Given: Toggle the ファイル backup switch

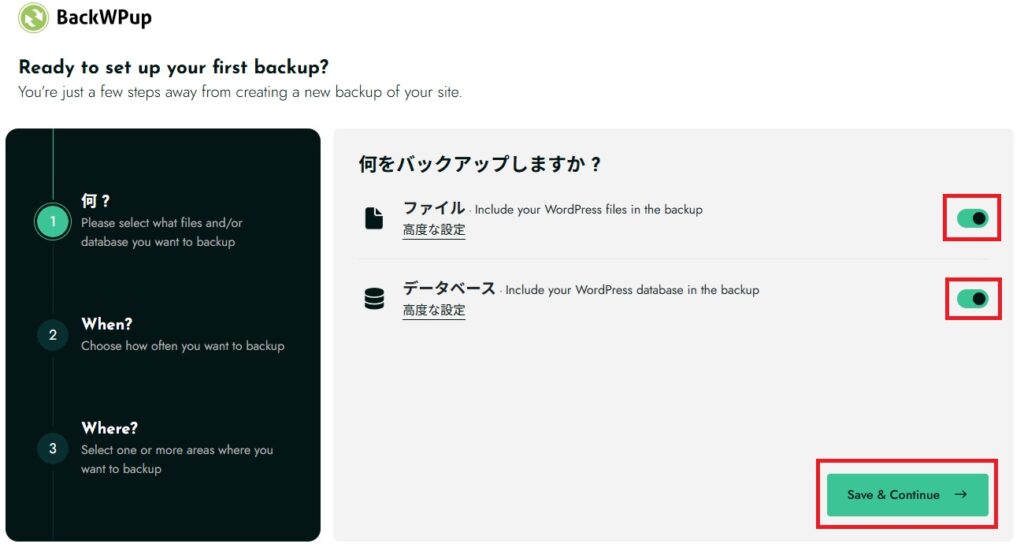Looking at the screenshot, I should tap(972, 218).
